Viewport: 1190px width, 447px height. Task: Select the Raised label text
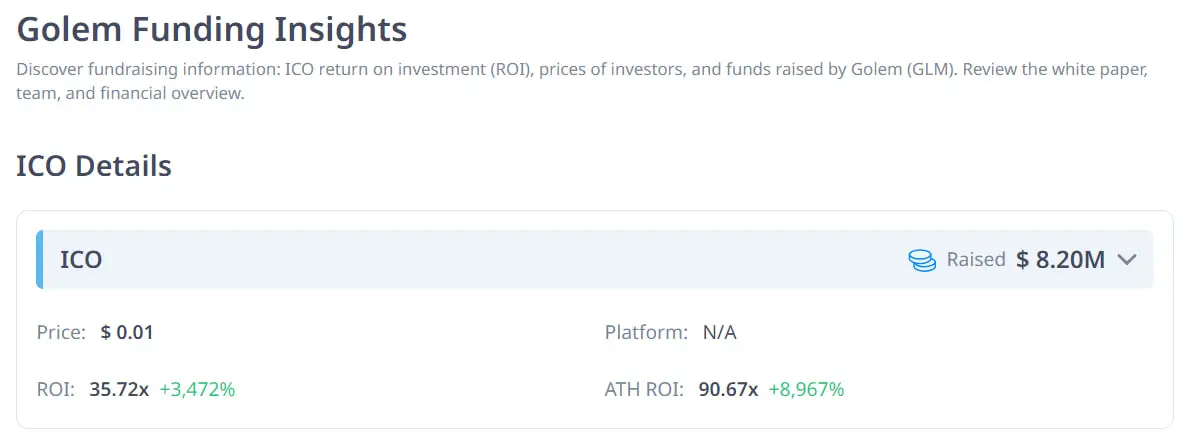[x=975, y=260]
